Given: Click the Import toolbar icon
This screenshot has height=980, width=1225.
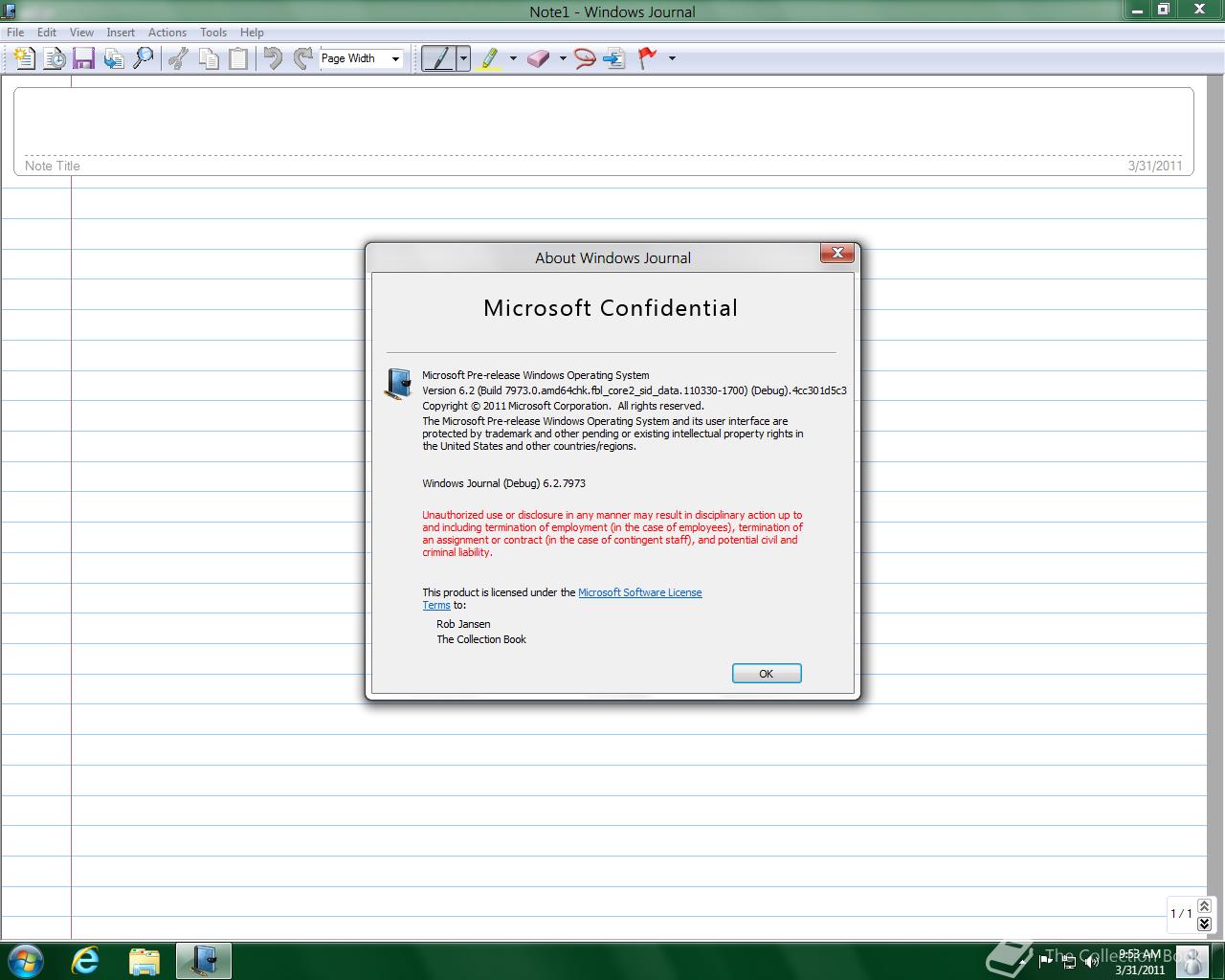Looking at the screenshot, I should (x=113, y=58).
